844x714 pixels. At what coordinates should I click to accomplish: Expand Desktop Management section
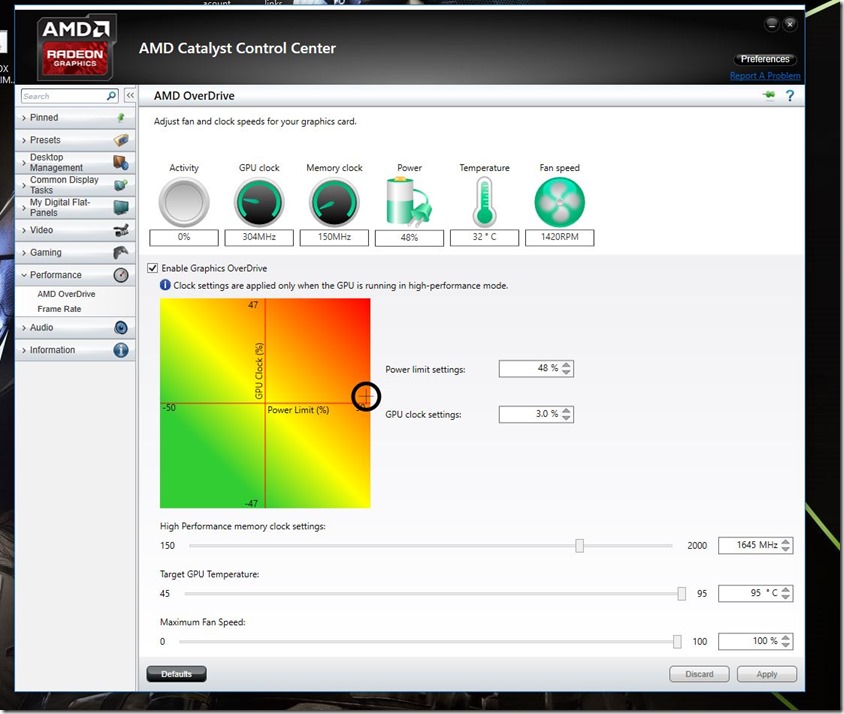point(75,162)
